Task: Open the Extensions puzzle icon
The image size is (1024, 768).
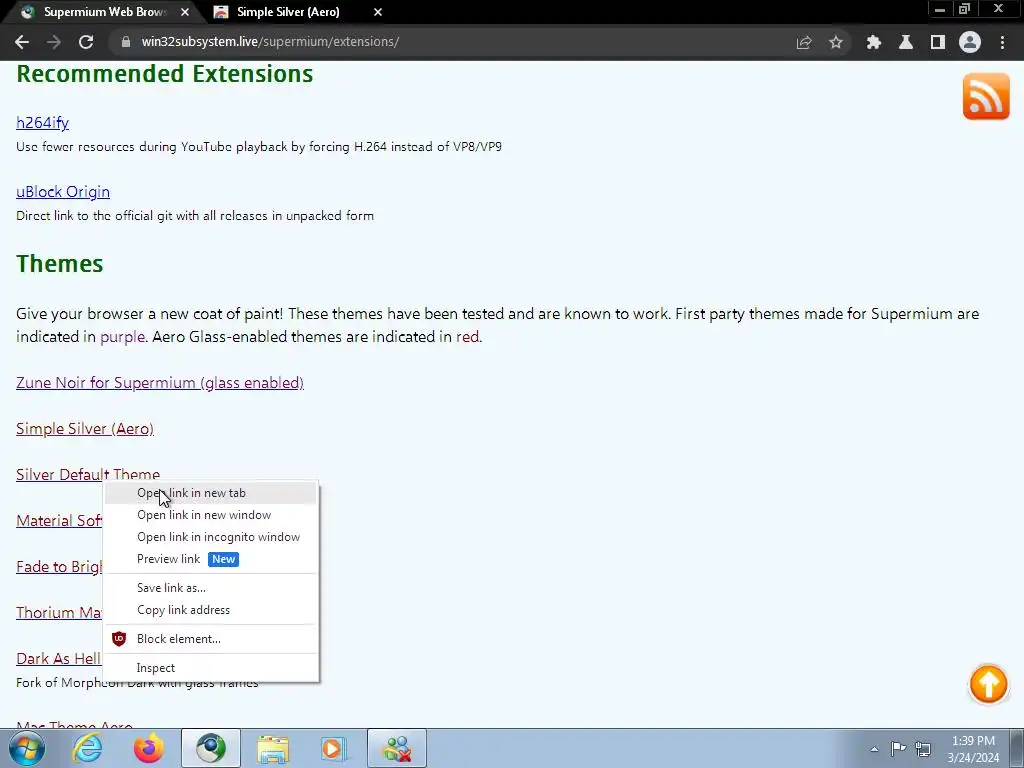Action: [x=874, y=42]
